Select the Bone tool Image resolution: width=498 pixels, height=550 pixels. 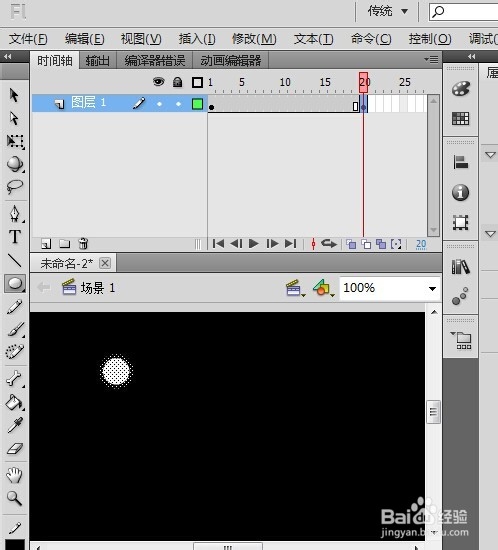coord(15,379)
